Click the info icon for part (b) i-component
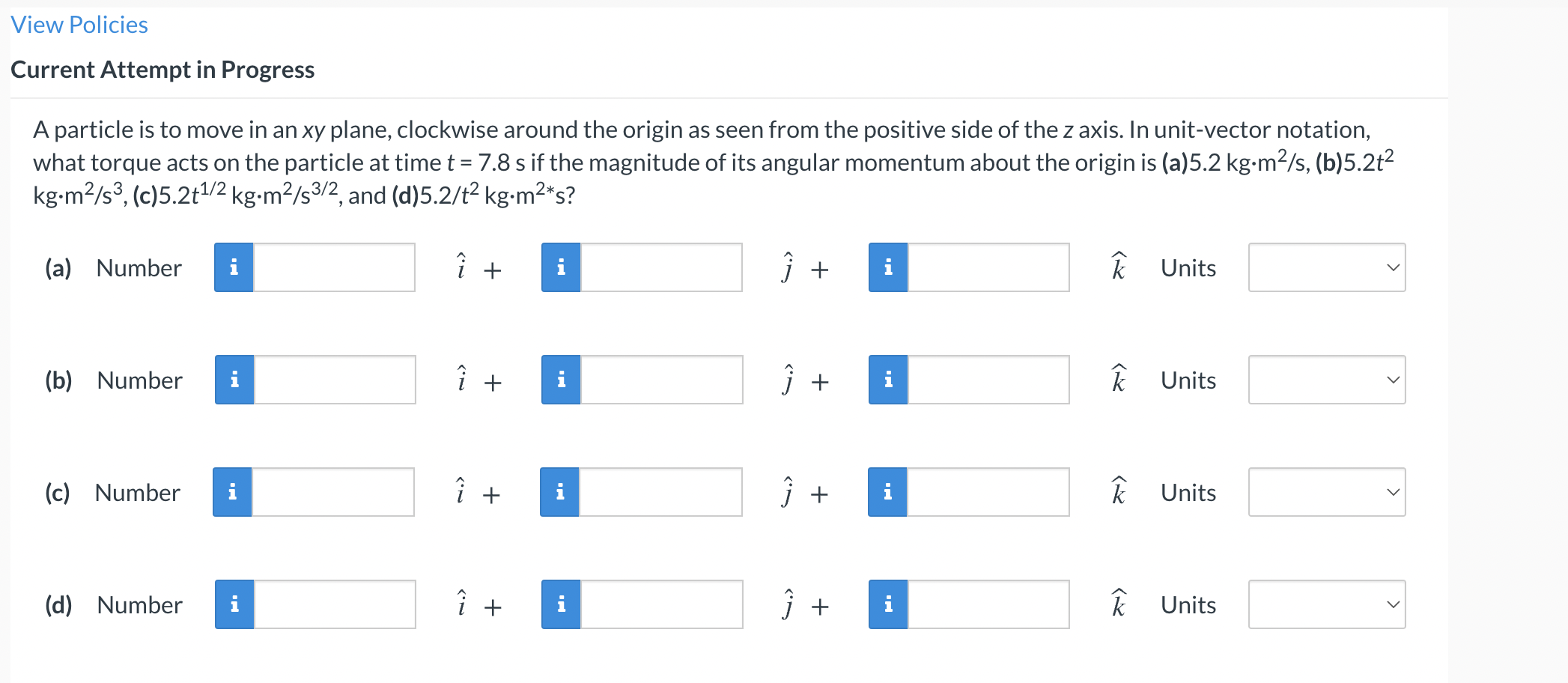1568x683 pixels. [234, 380]
